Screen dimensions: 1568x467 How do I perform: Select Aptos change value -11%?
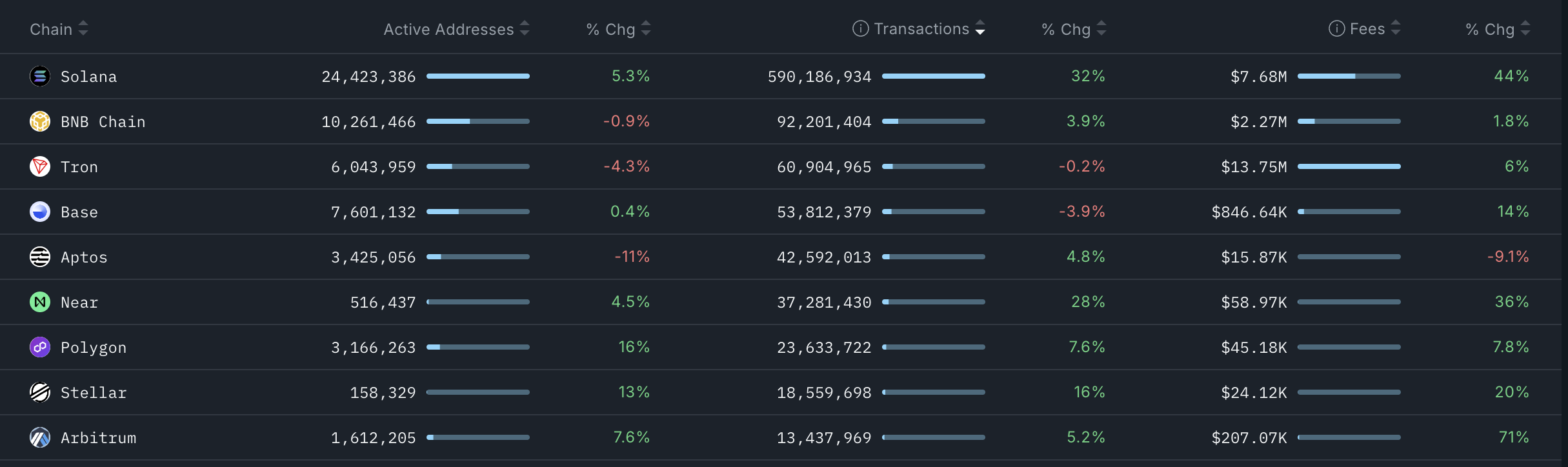pos(632,257)
